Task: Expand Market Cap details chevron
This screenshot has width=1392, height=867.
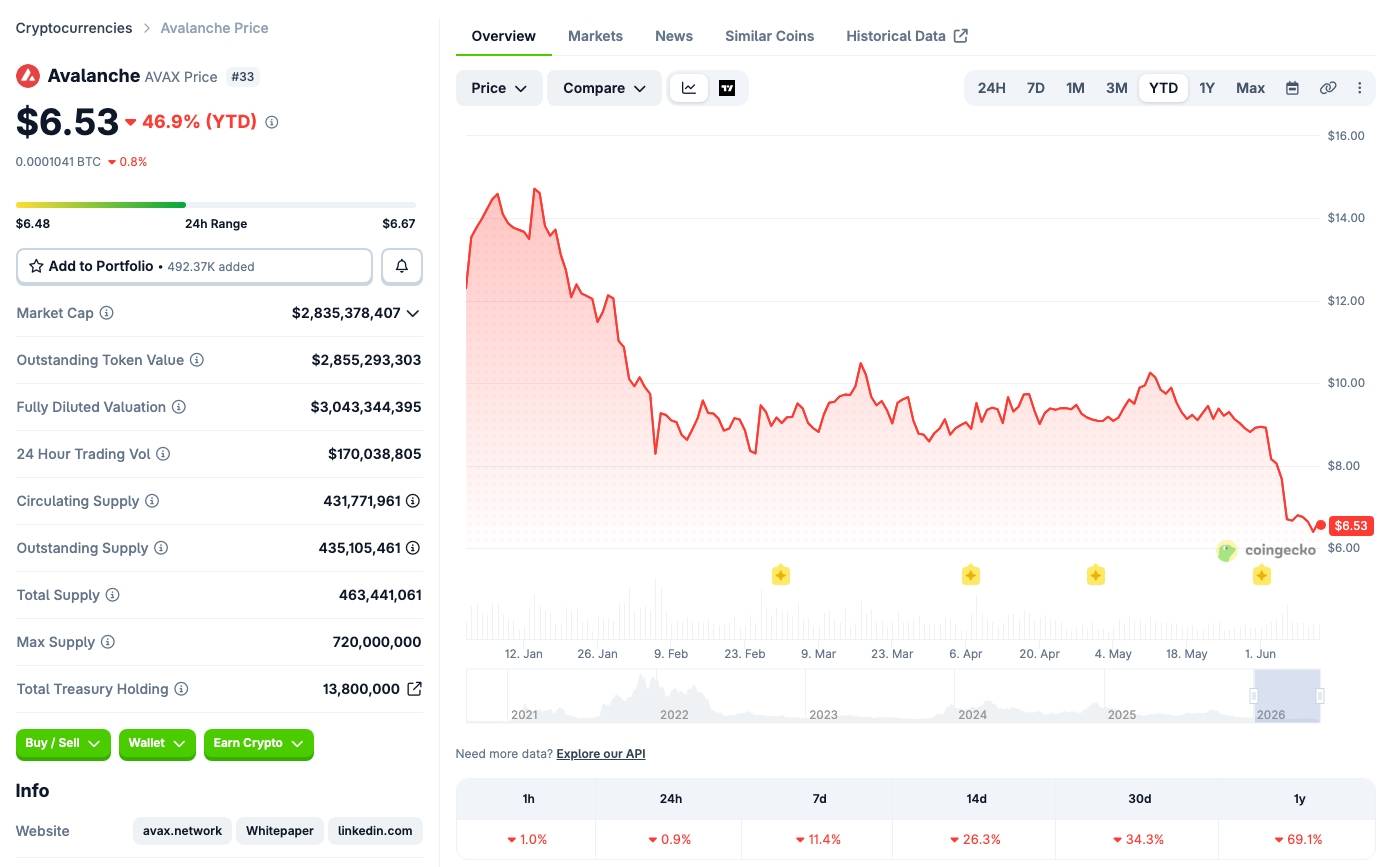Action: 413,313
